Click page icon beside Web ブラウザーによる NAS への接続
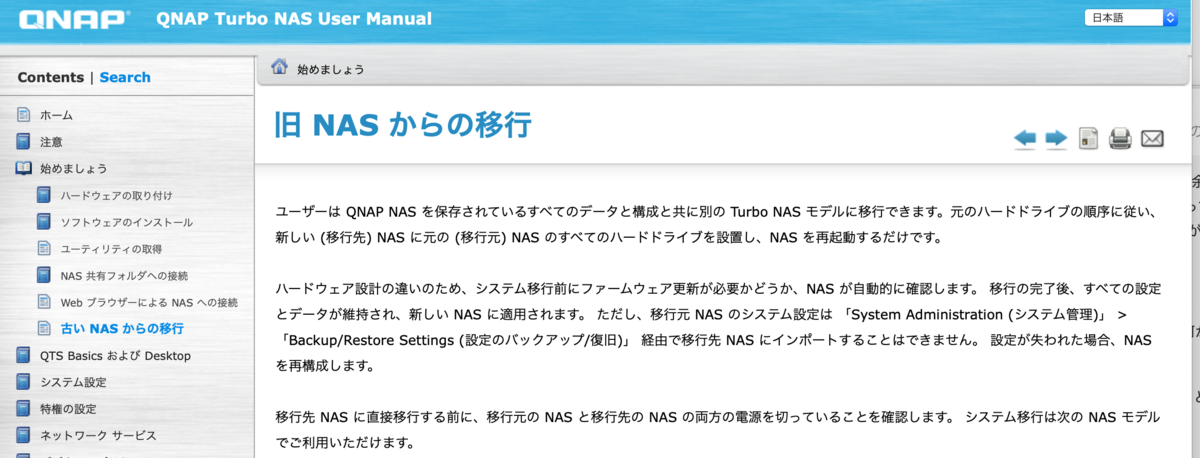Image resolution: width=1200 pixels, height=458 pixels. point(44,302)
